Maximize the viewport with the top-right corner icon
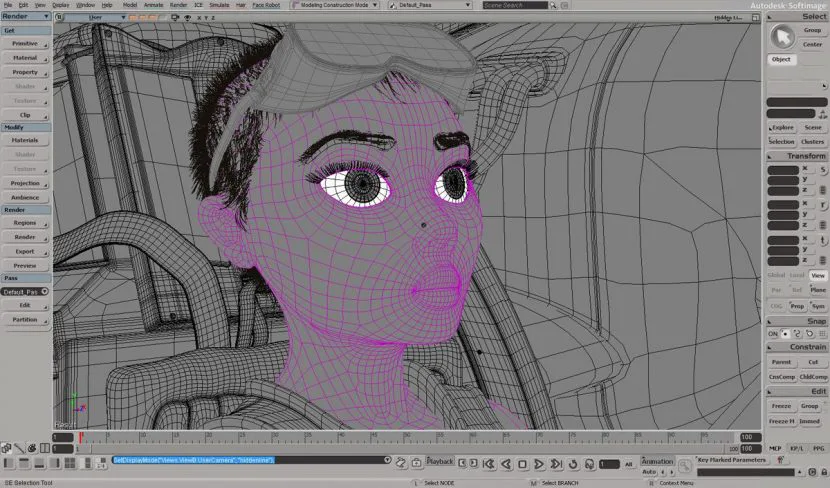The image size is (830, 488). (x=755, y=17)
